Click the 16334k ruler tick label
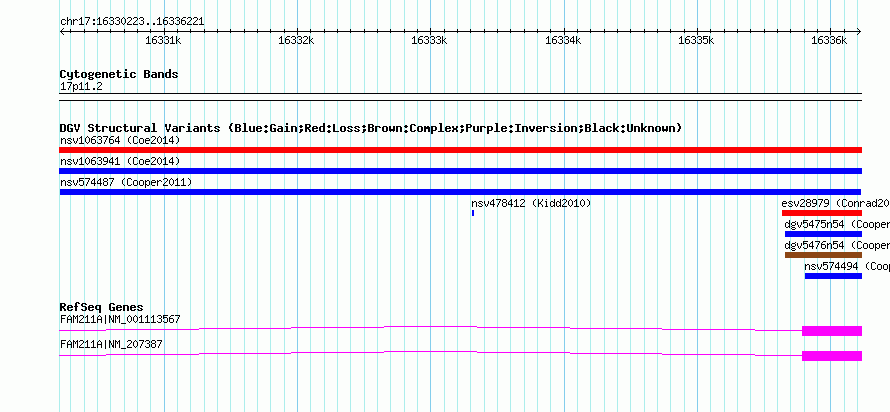Viewport: 890px width, 412px height. coord(563,40)
